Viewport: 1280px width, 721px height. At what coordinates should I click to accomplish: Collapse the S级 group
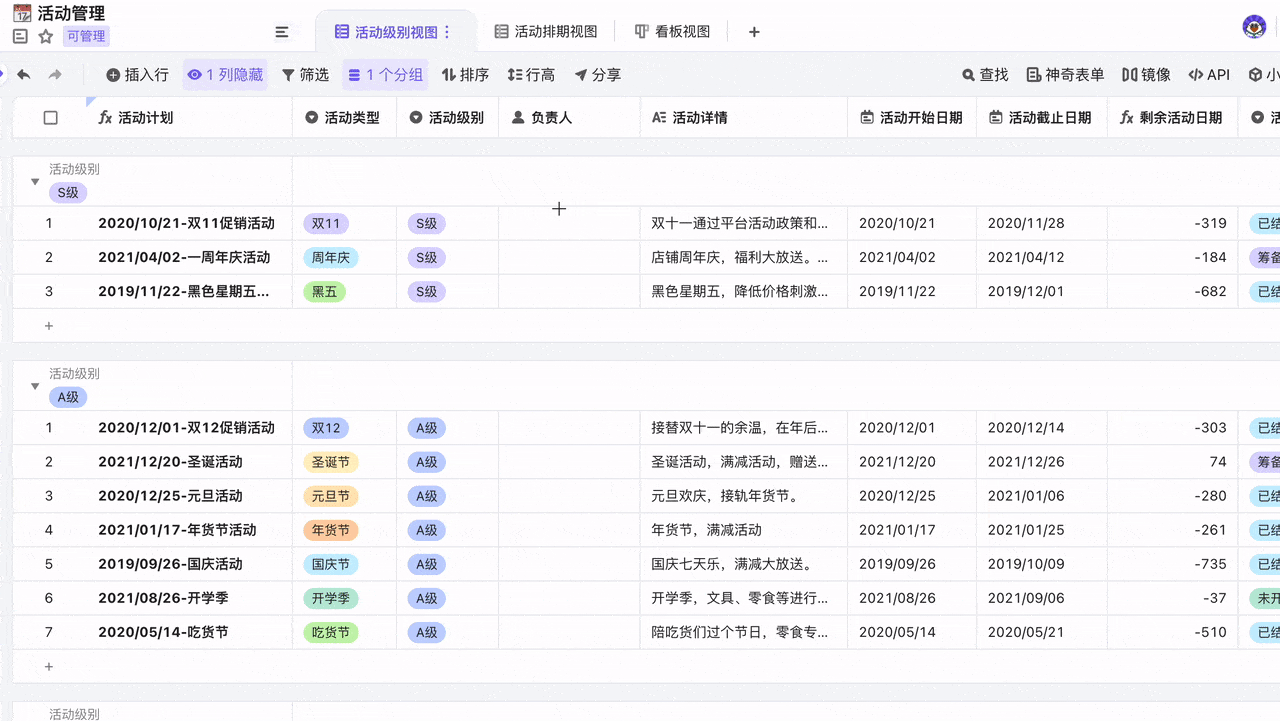tap(35, 182)
